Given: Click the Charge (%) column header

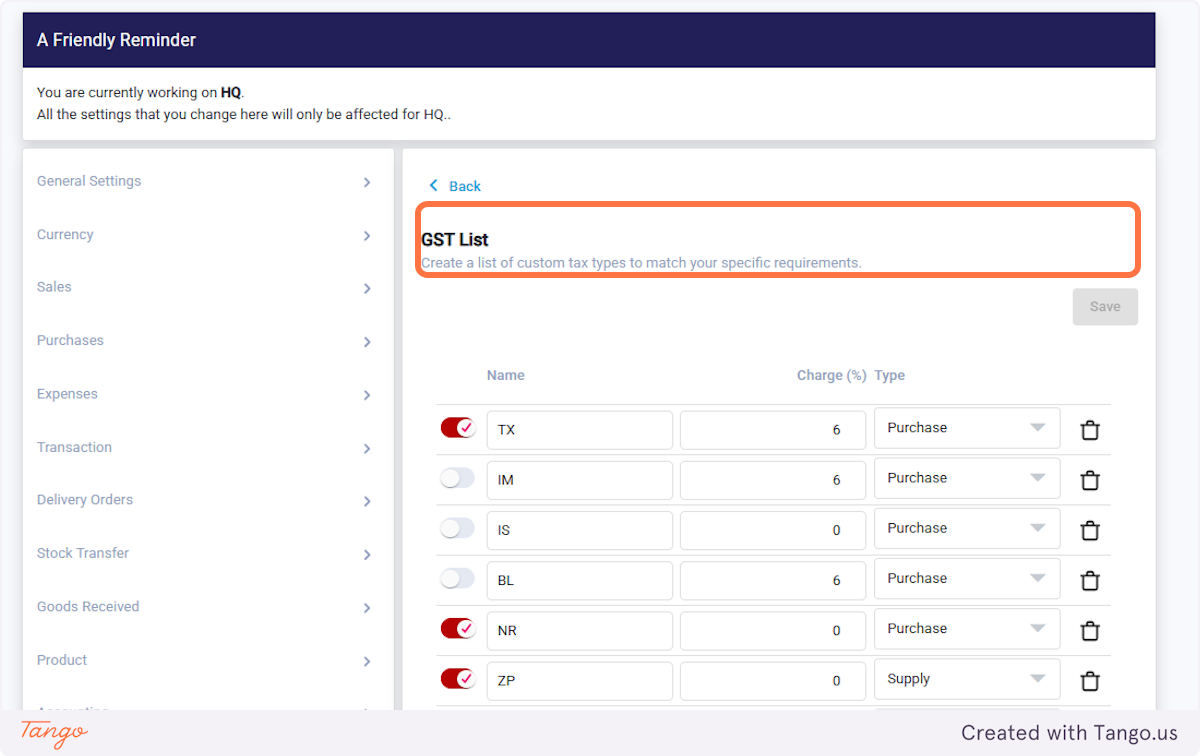Looking at the screenshot, I should point(831,376).
